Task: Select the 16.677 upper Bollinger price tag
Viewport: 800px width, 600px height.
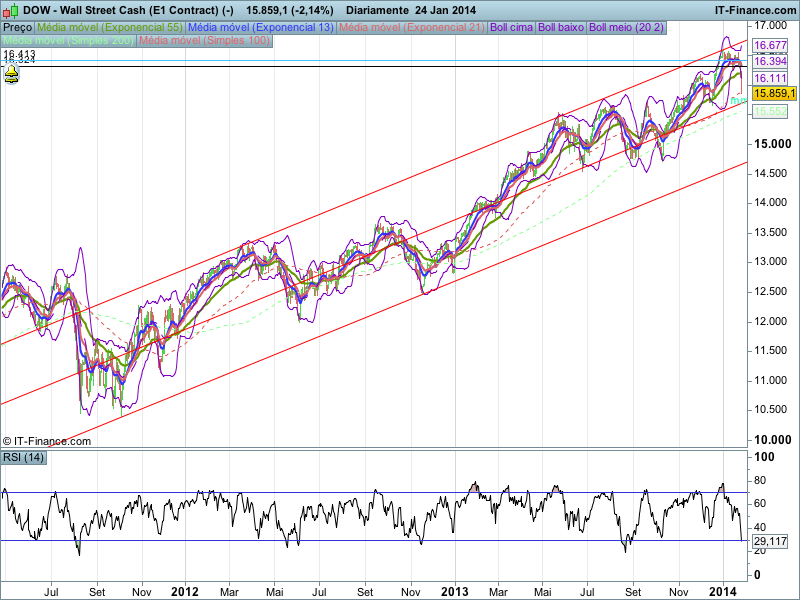Action: click(770, 45)
